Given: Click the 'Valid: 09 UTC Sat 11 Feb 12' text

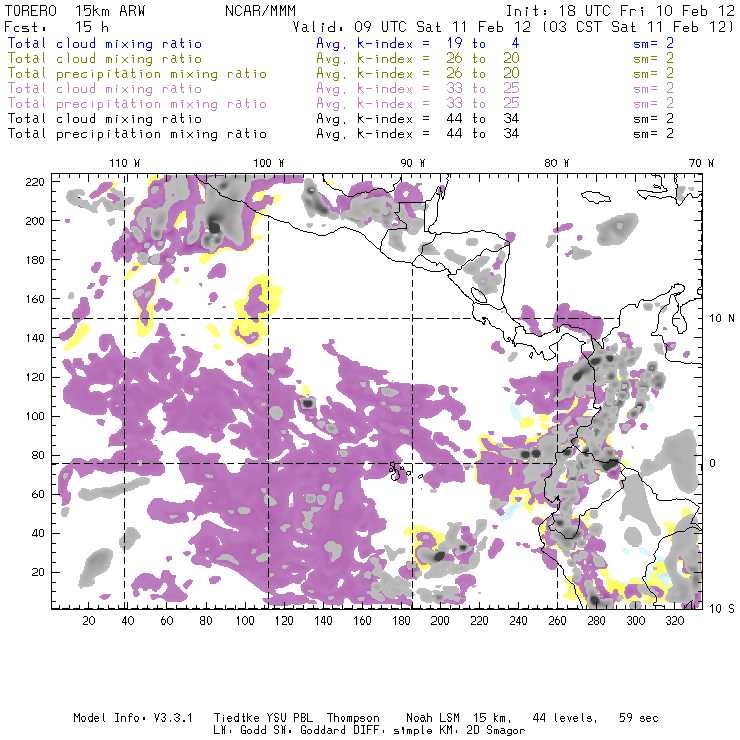Looking at the screenshot, I should [412, 26].
